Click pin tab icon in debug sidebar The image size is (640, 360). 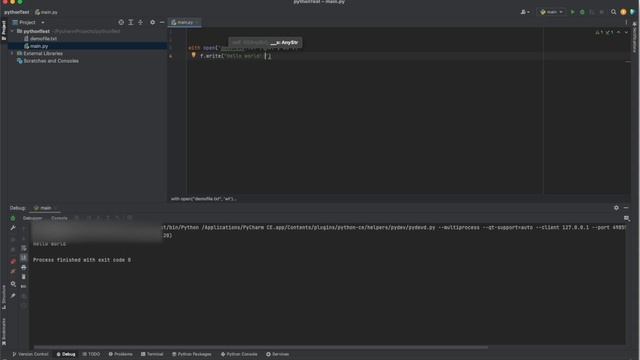13,296
